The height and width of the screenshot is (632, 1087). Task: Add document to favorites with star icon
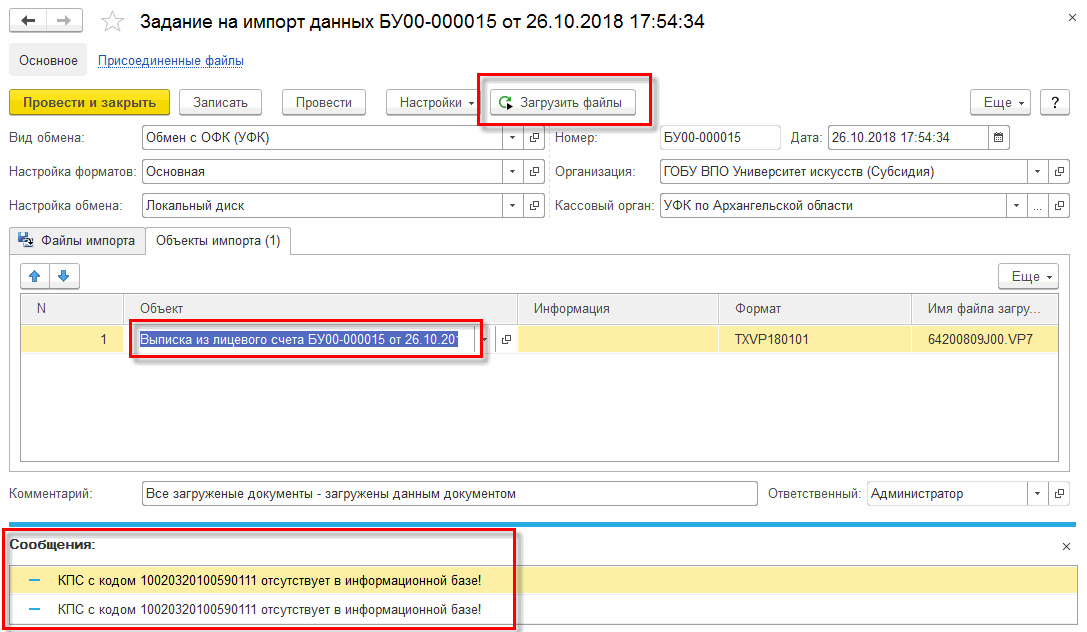point(112,21)
